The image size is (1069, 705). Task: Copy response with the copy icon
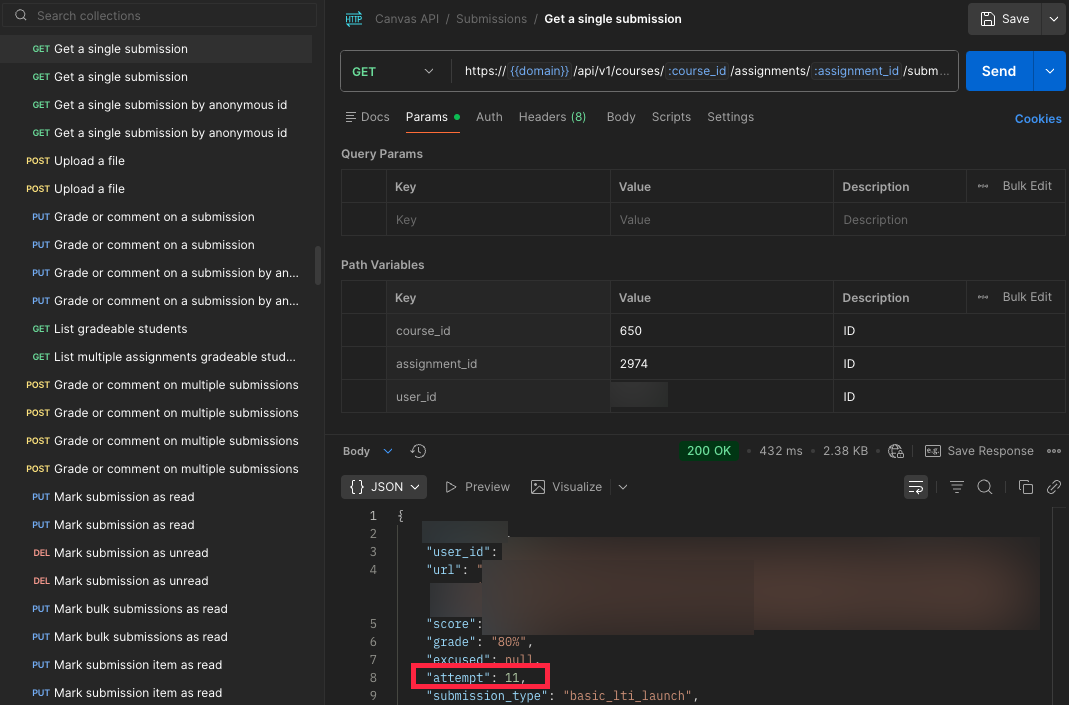(x=1025, y=487)
